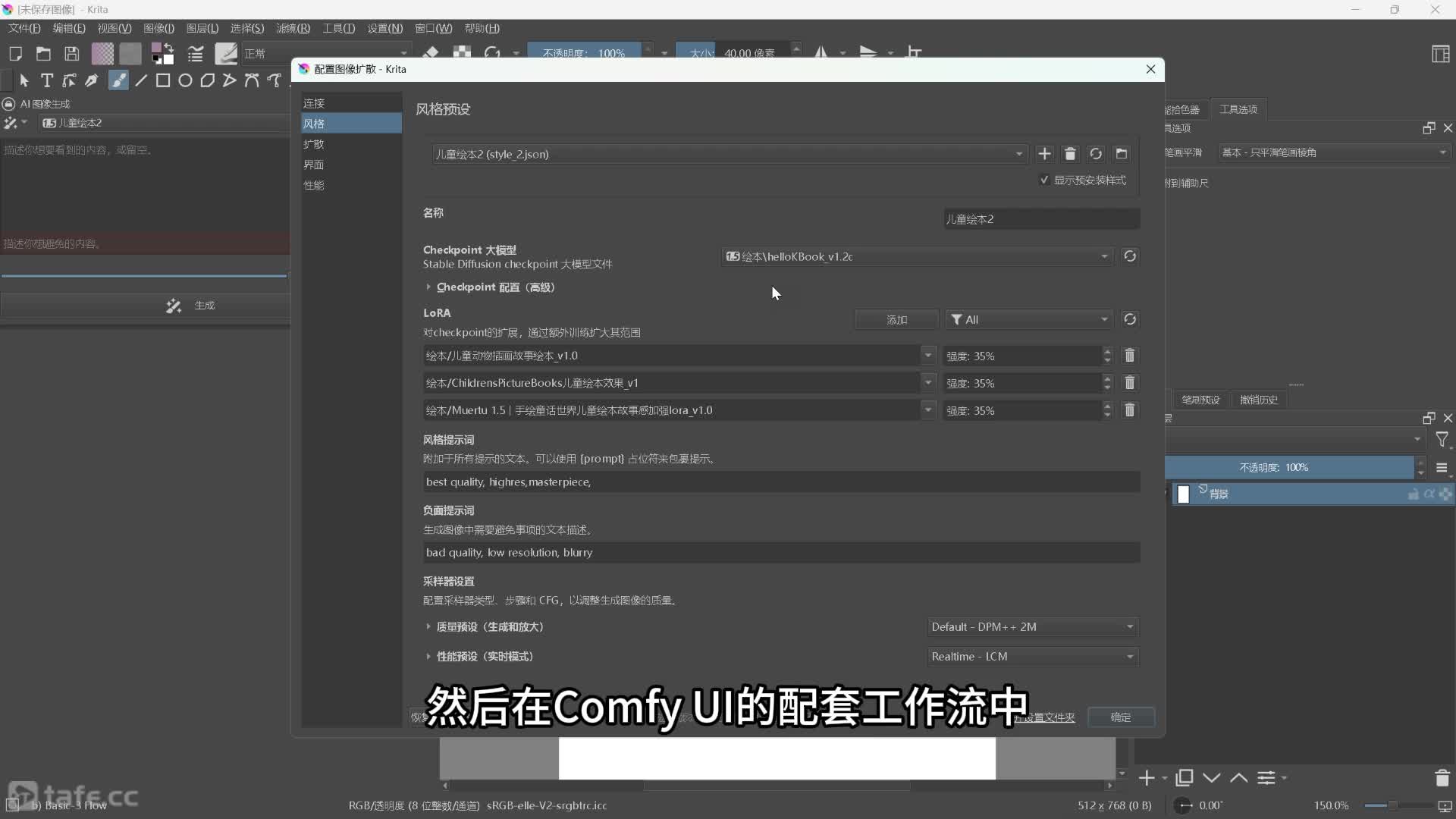
Task: Refresh the LoRA list
Action: point(1130,319)
